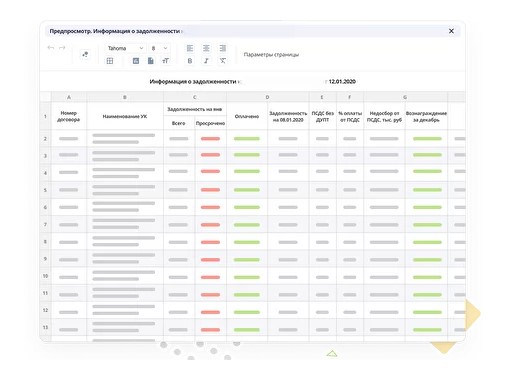Click the Наименование УК cell in row 4
Image resolution: width=518 pixels, height=373 pixels.
[x=125, y=173]
